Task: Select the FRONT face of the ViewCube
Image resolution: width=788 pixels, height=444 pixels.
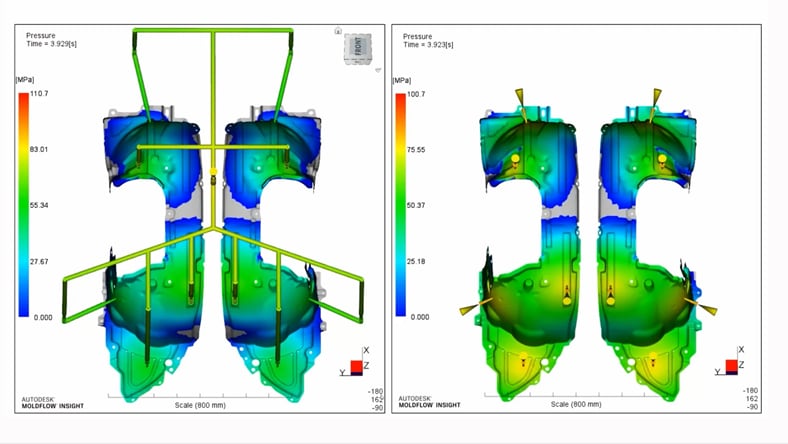Action: point(358,46)
